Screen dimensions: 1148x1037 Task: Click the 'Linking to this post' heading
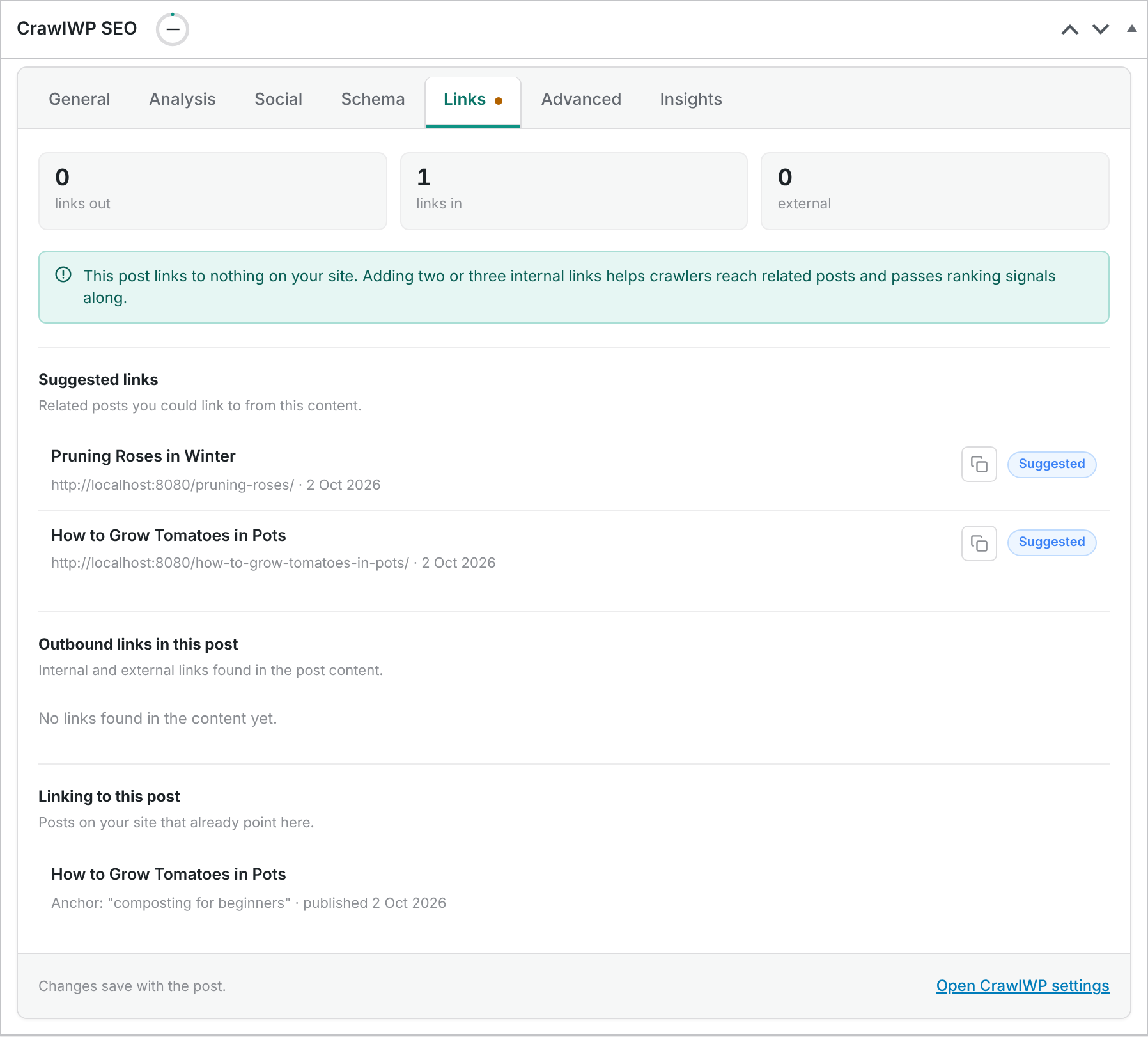point(109,797)
